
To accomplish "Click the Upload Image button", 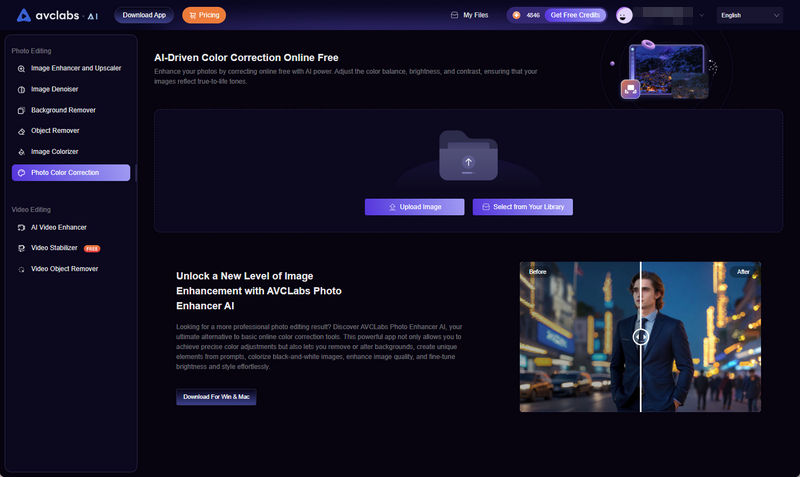I will point(415,207).
